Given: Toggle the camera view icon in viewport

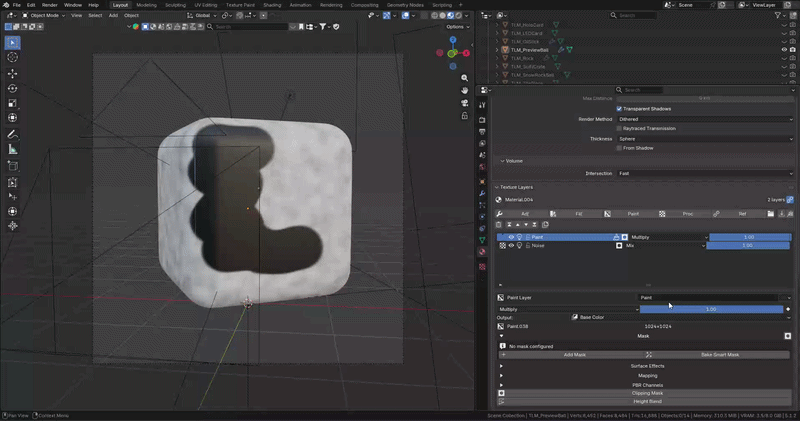Looking at the screenshot, I should tap(464, 103).
